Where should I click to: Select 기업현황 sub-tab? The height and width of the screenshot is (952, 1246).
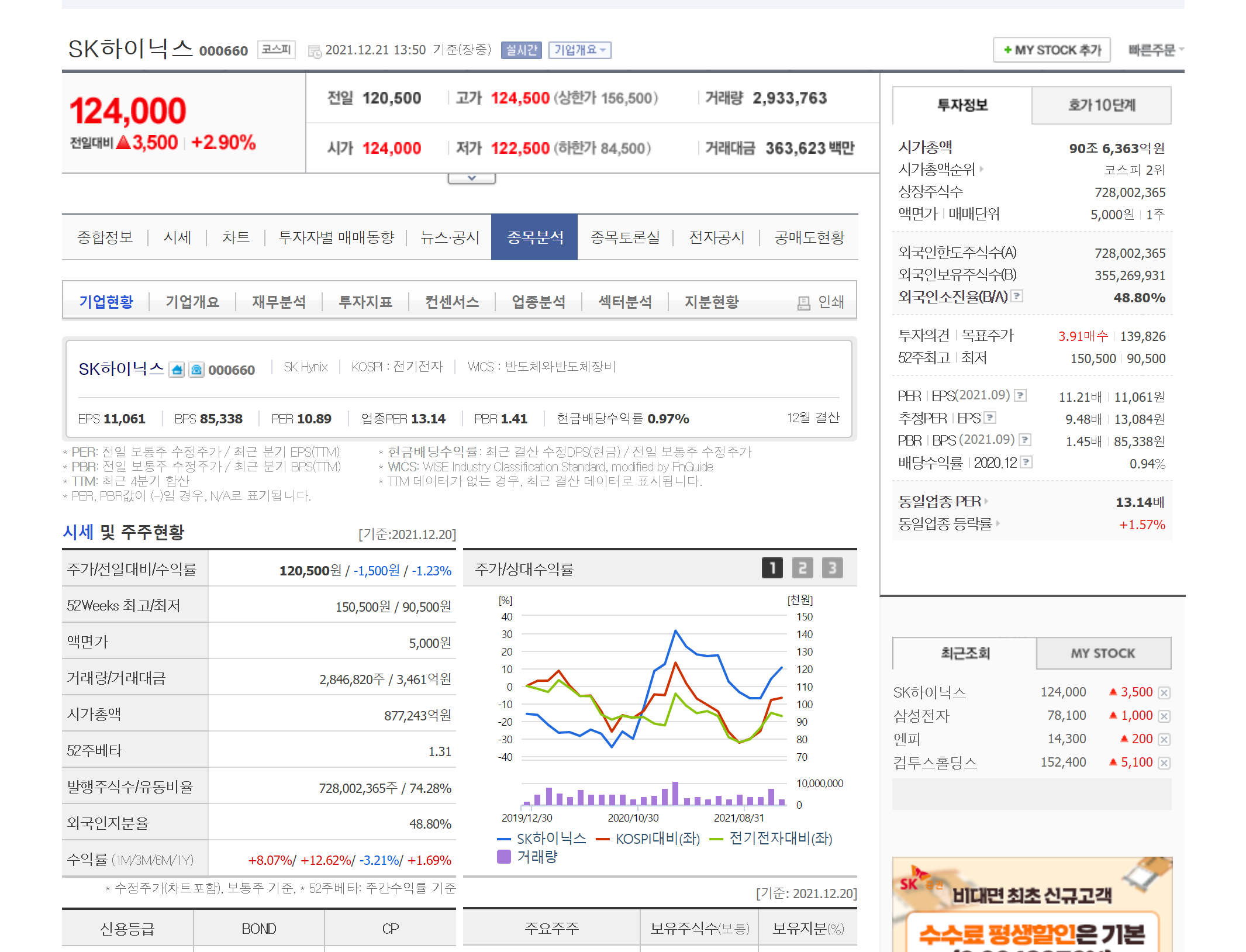[x=106, y=302]
